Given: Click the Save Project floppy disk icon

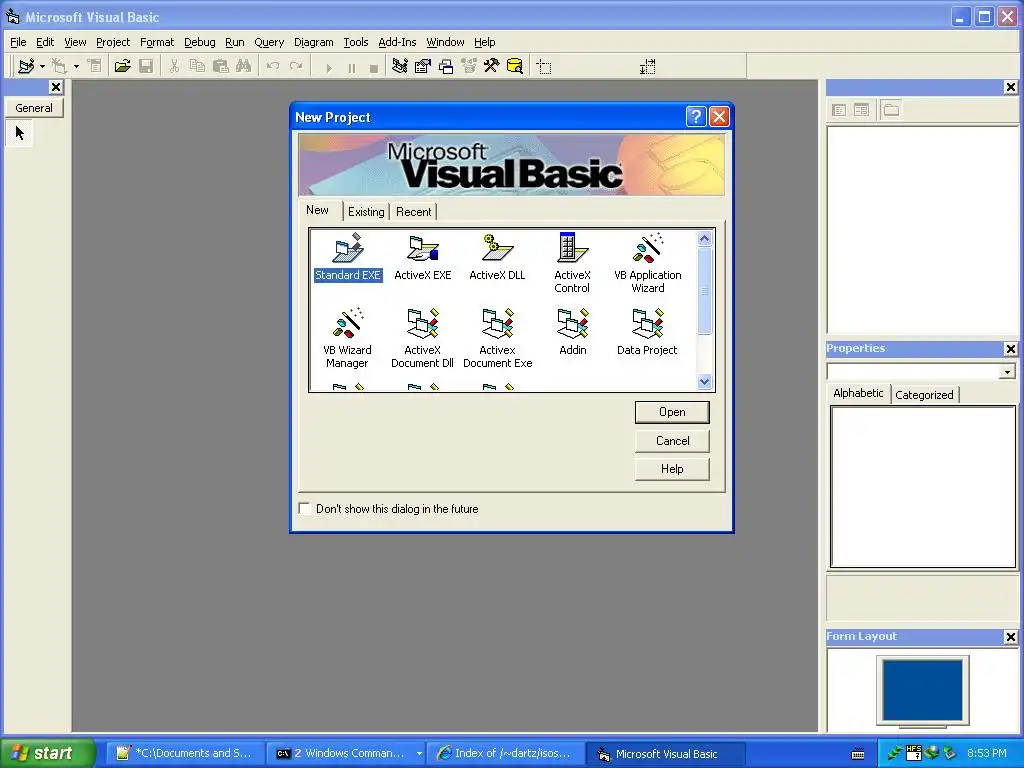Looking at the screenshot, I should click(x=146, y=66).
